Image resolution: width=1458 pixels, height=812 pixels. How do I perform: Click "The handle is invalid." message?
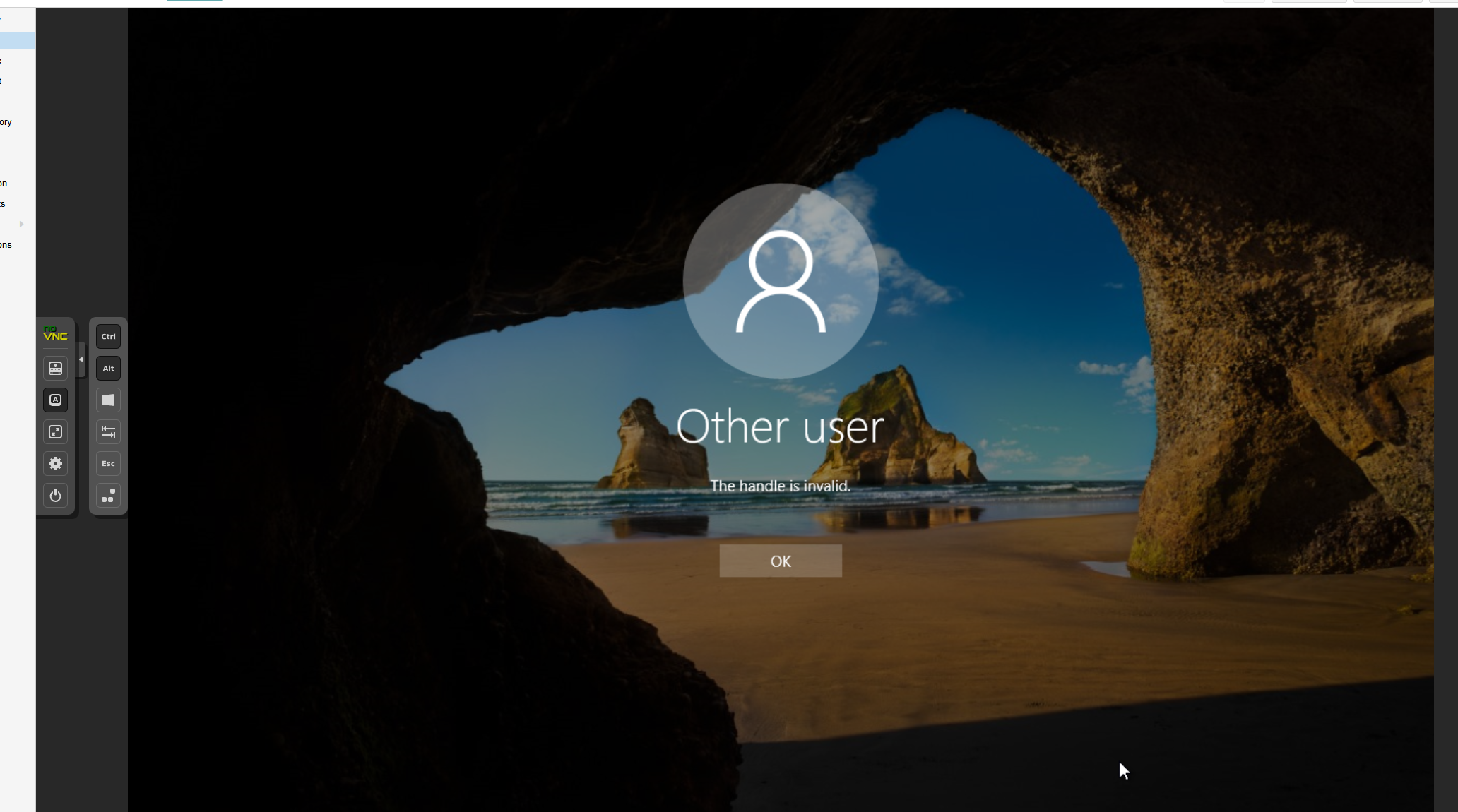(780, 486)
